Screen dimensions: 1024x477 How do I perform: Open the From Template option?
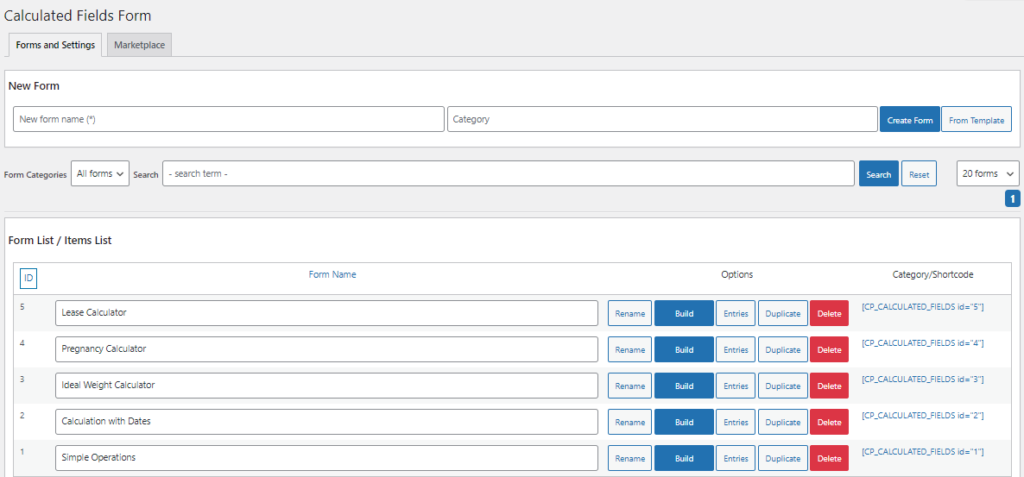coord(976,120)
